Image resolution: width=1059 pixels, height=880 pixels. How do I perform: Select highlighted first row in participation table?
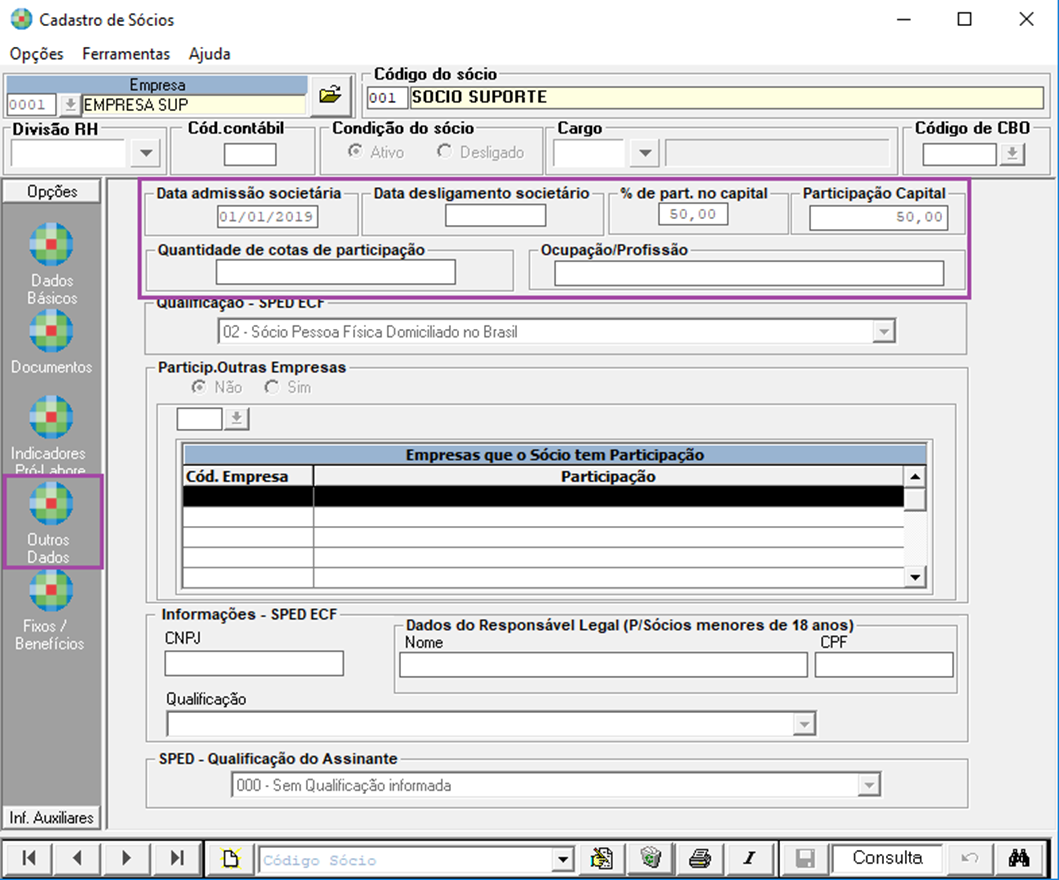tap(544, 496)
